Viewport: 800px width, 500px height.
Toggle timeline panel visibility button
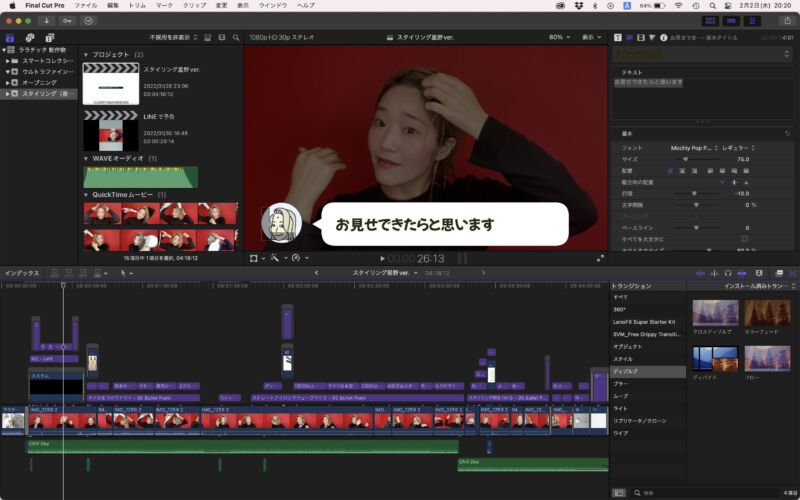click(731, 20)
